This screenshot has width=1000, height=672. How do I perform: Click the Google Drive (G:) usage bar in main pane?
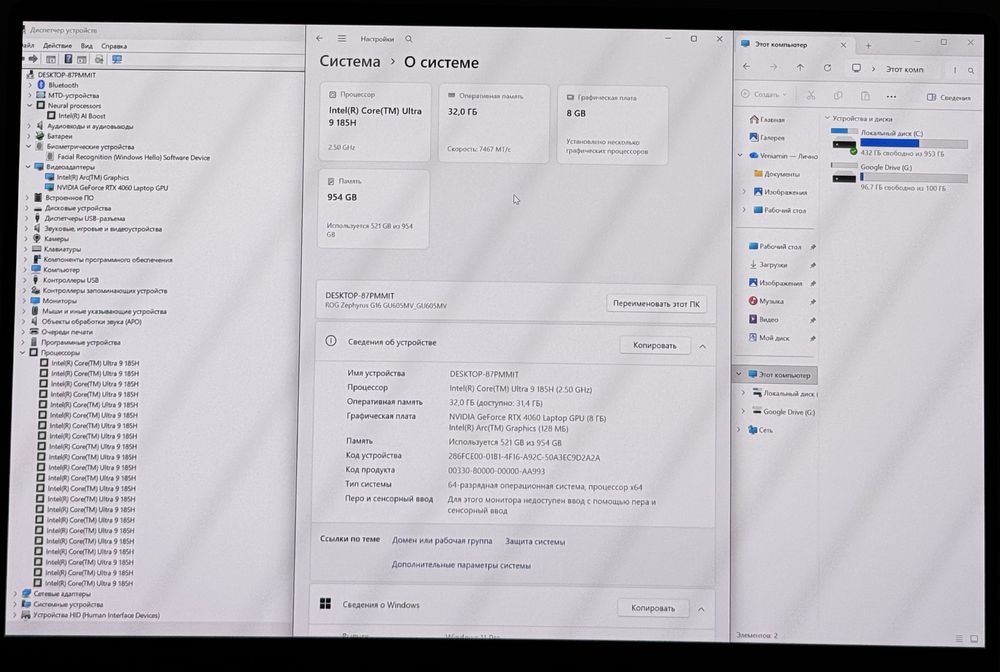(x=913, y=178)
